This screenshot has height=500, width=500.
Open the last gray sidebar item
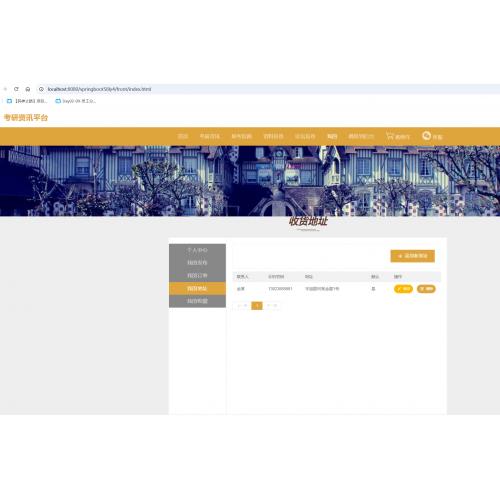click(x=197, y=301)
